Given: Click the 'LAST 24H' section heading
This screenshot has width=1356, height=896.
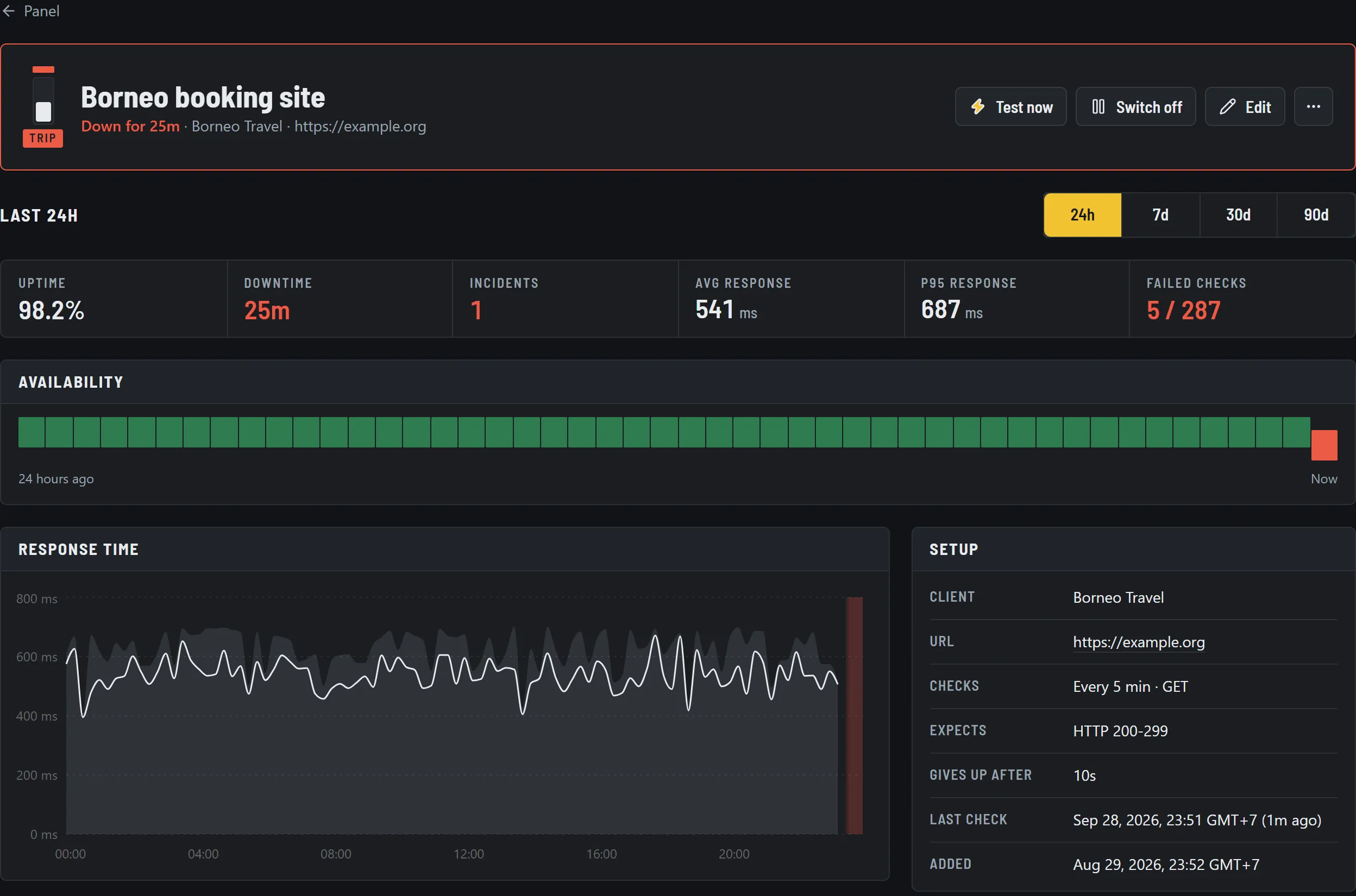Looking at the screenshot, I should point(39,216).
